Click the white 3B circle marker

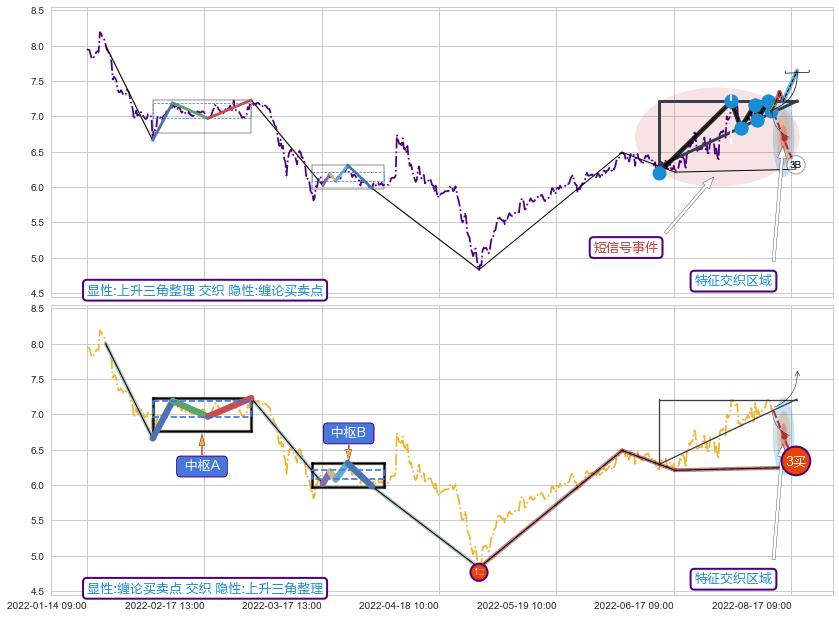795,165
